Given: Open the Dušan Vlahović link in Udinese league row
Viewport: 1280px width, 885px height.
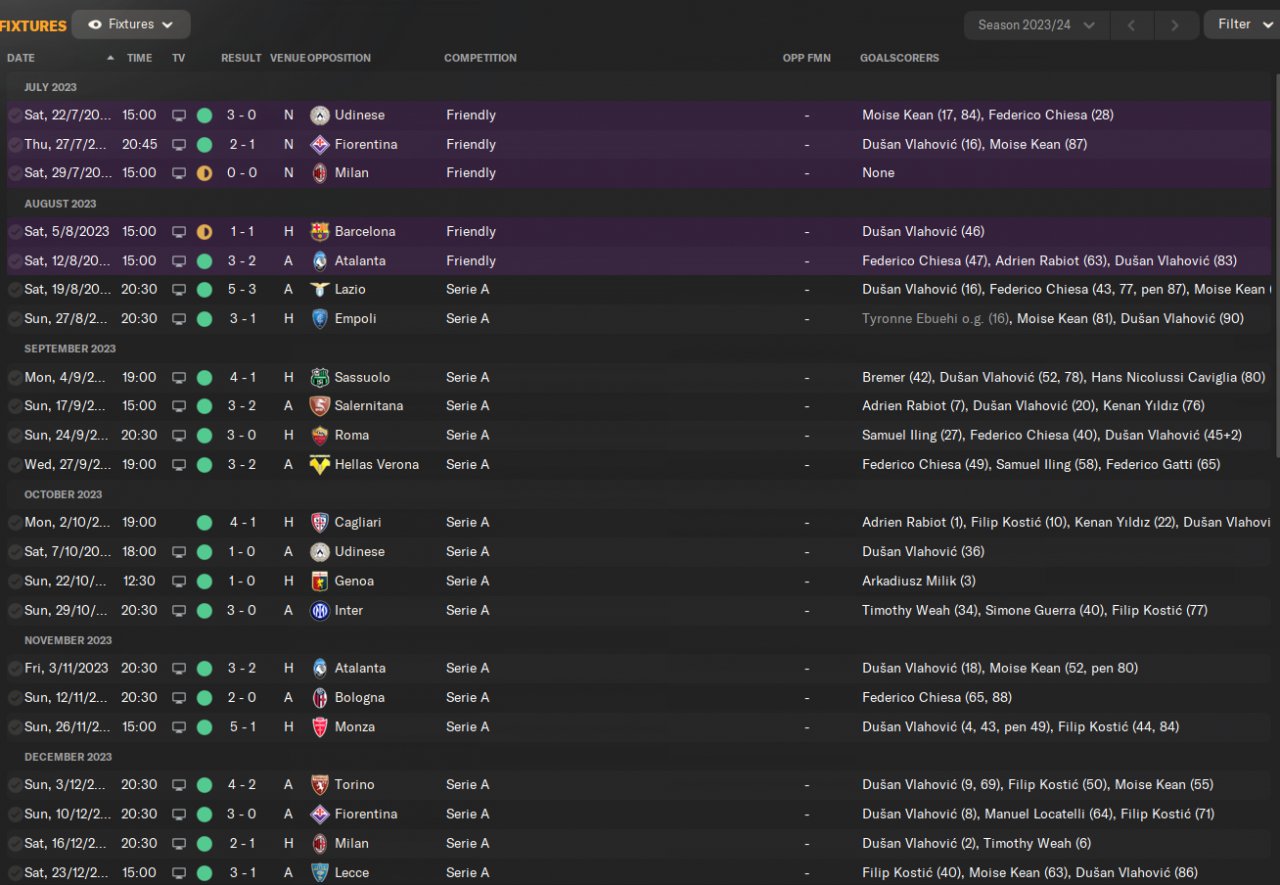Looking at the screenshot, I should pyautogui.click(x=909, y=552).
